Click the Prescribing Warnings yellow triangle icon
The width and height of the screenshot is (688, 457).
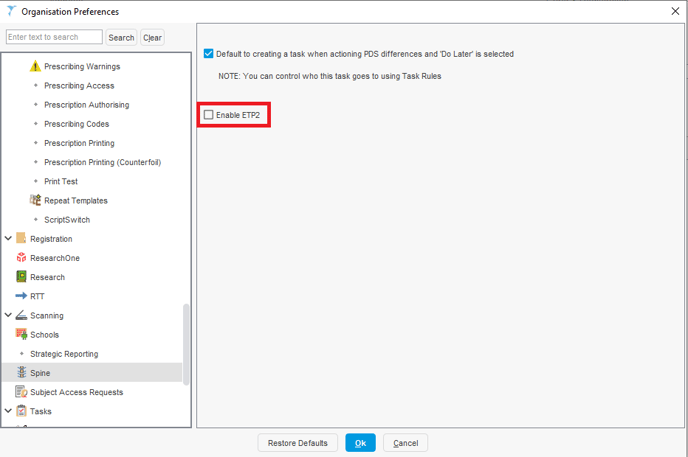36,67
